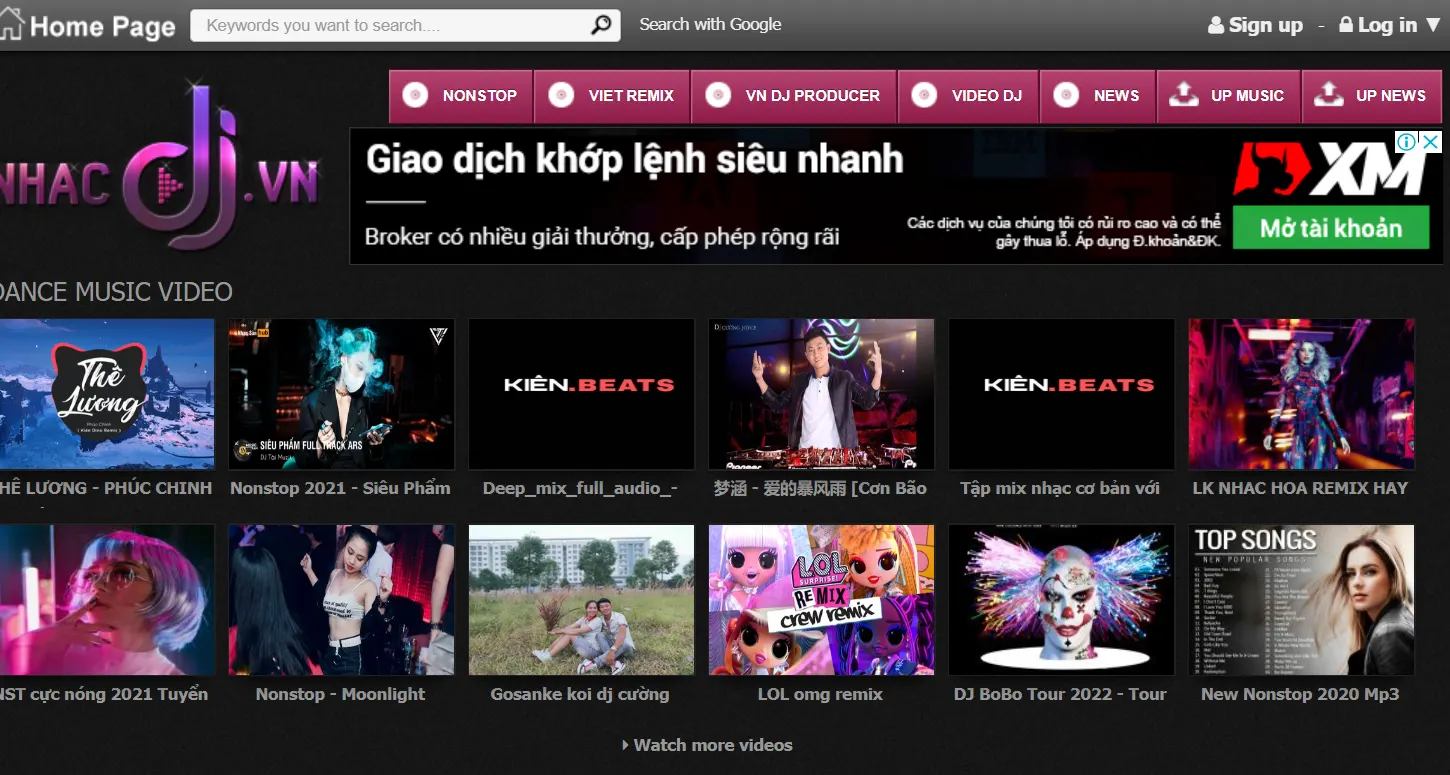Screen dimensions: 1450x775
Task: Expand the Log in dropdown arrow
Action: 1434,25
